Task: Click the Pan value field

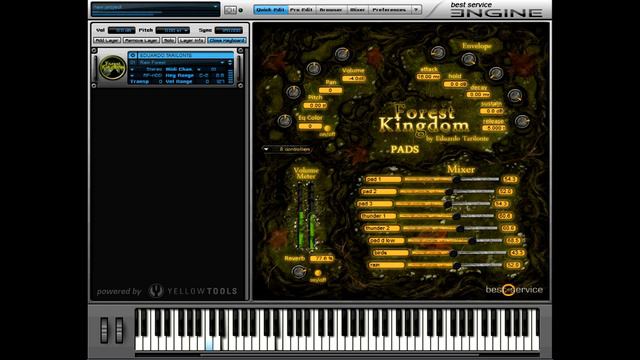Action: pyautogui.click(x=330, y=91)
